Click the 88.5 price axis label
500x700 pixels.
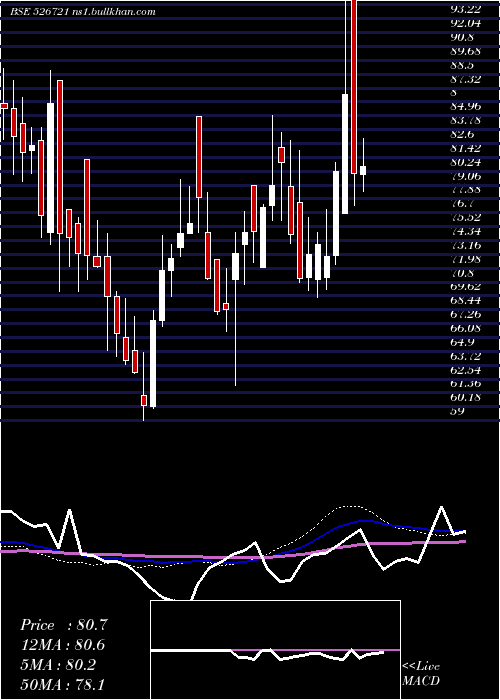[462, 65]
